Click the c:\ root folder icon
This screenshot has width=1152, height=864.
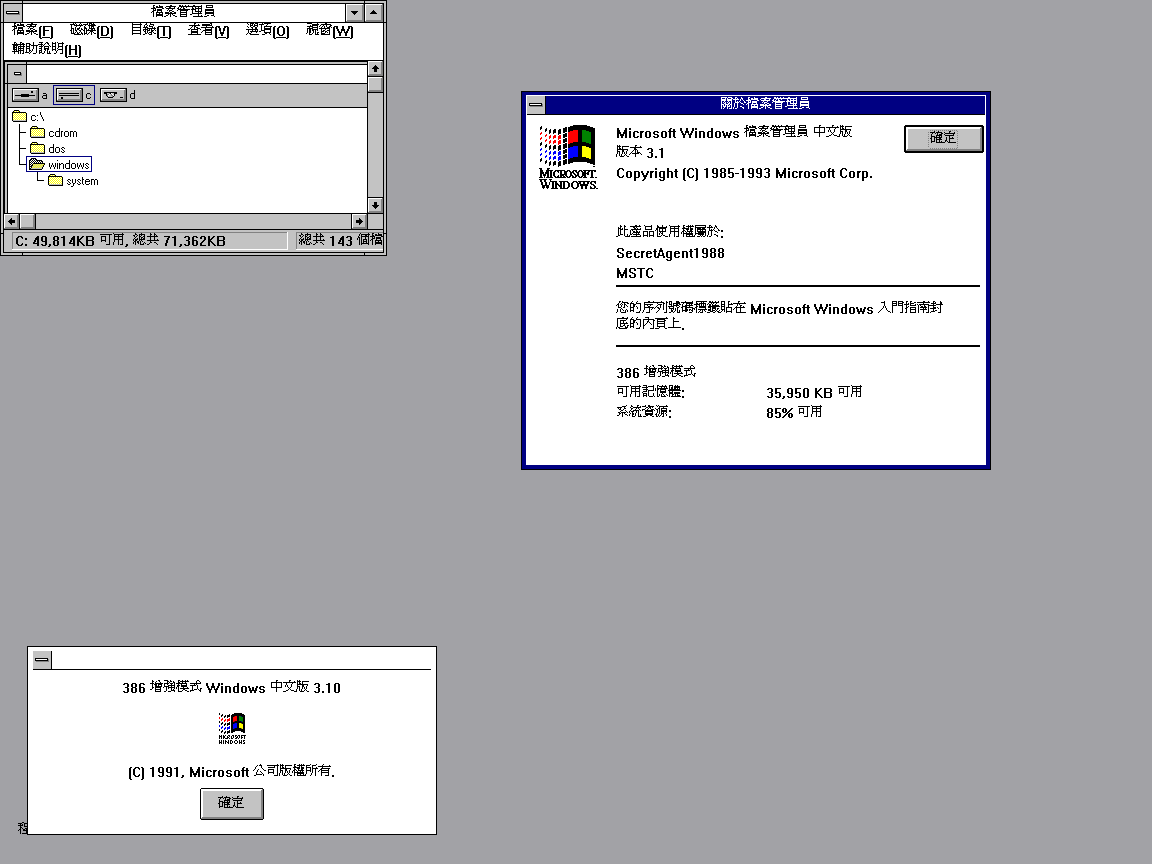coord(20,117)
